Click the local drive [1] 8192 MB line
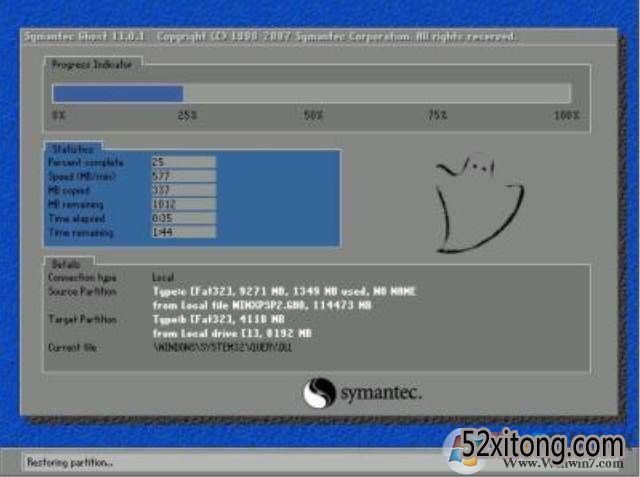The height and width of the screenshot is (477, 640). (232, 333)
